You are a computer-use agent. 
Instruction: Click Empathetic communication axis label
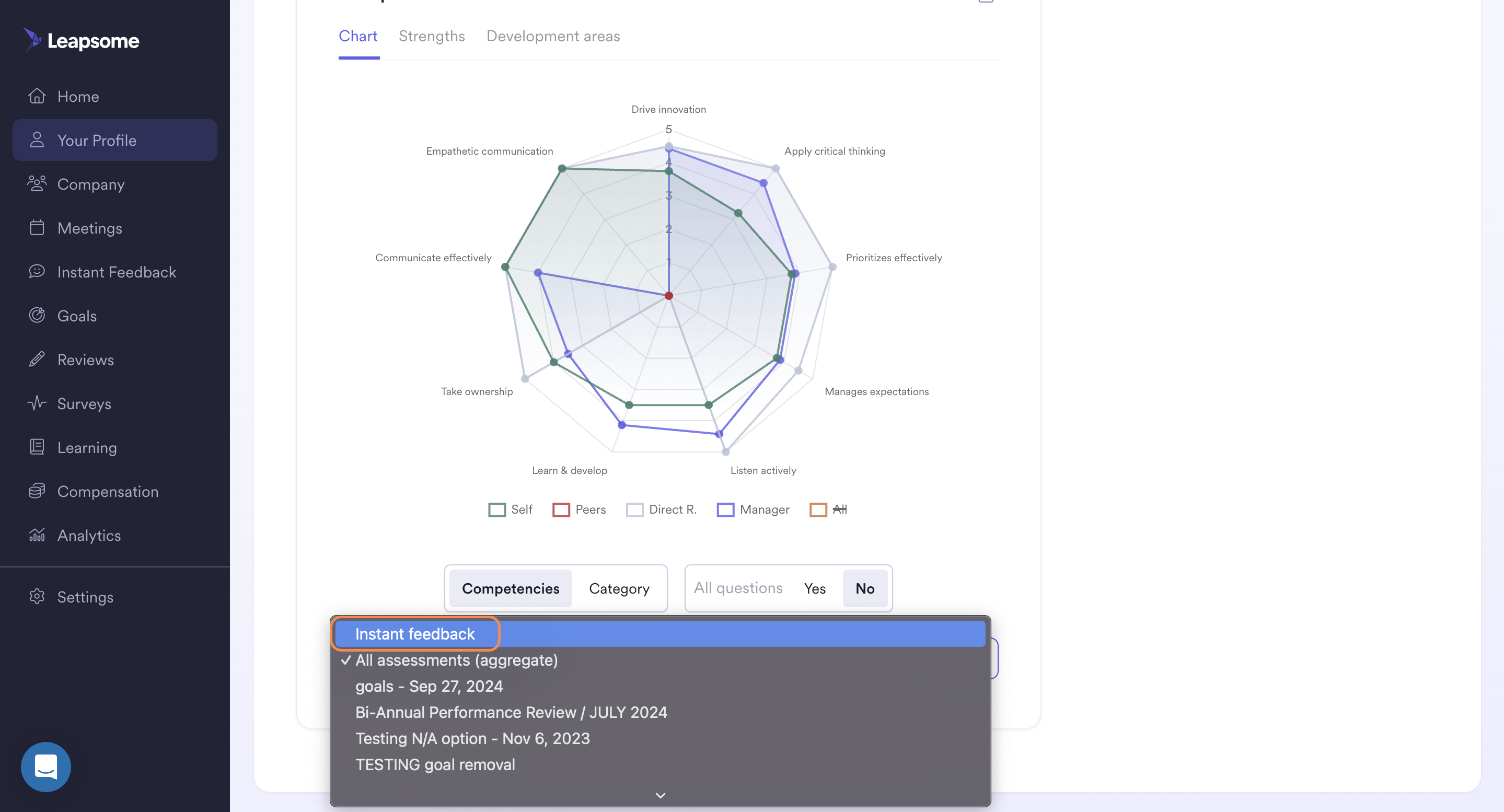(x=489, y=151)
